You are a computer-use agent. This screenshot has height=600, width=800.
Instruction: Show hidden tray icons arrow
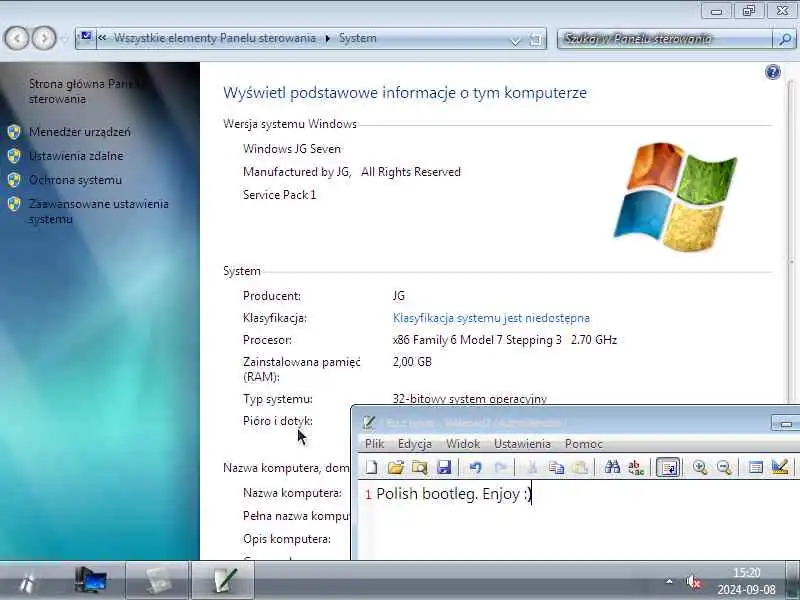click(669, 581)
